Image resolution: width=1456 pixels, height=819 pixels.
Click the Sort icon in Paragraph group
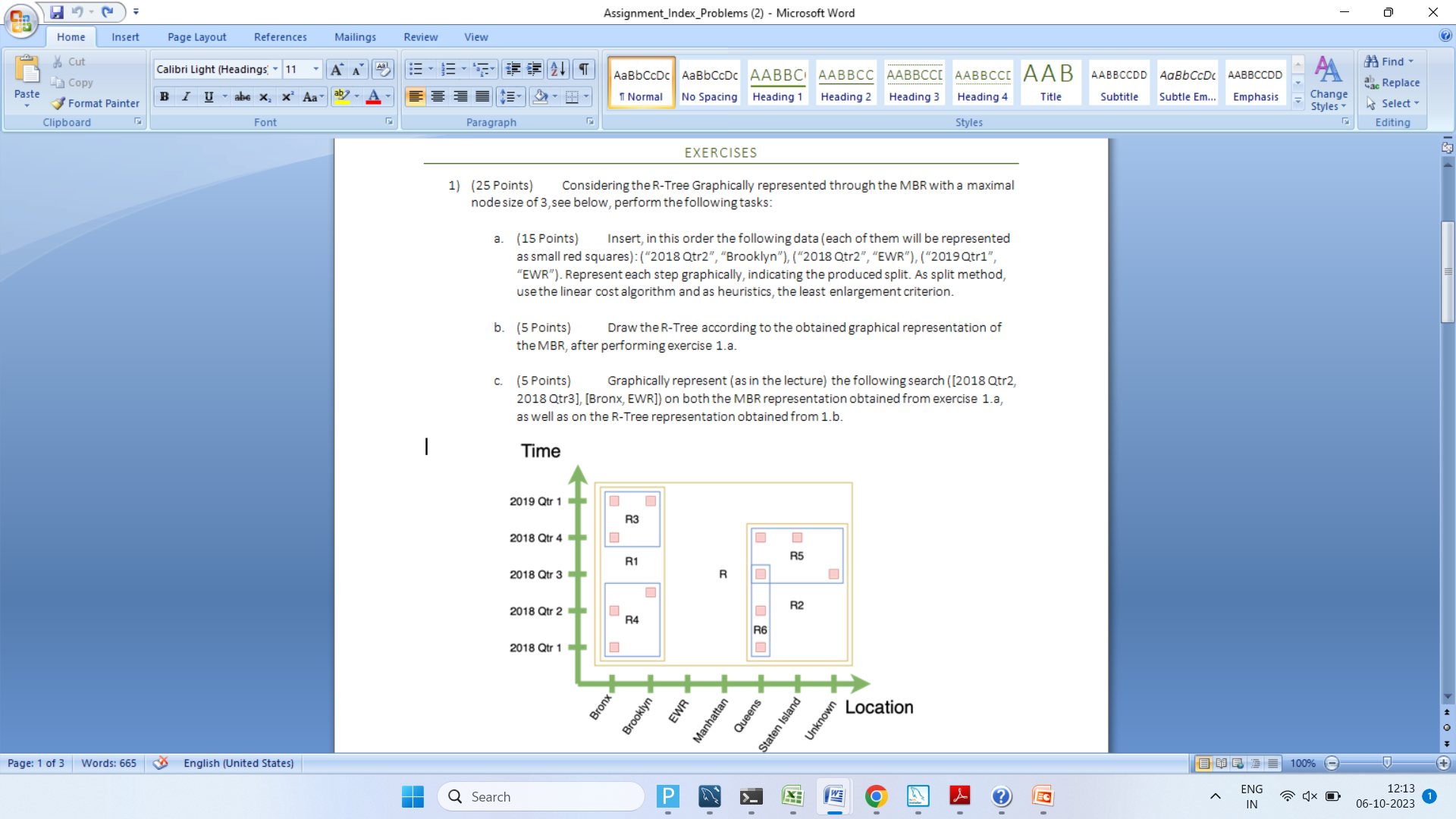558,69
